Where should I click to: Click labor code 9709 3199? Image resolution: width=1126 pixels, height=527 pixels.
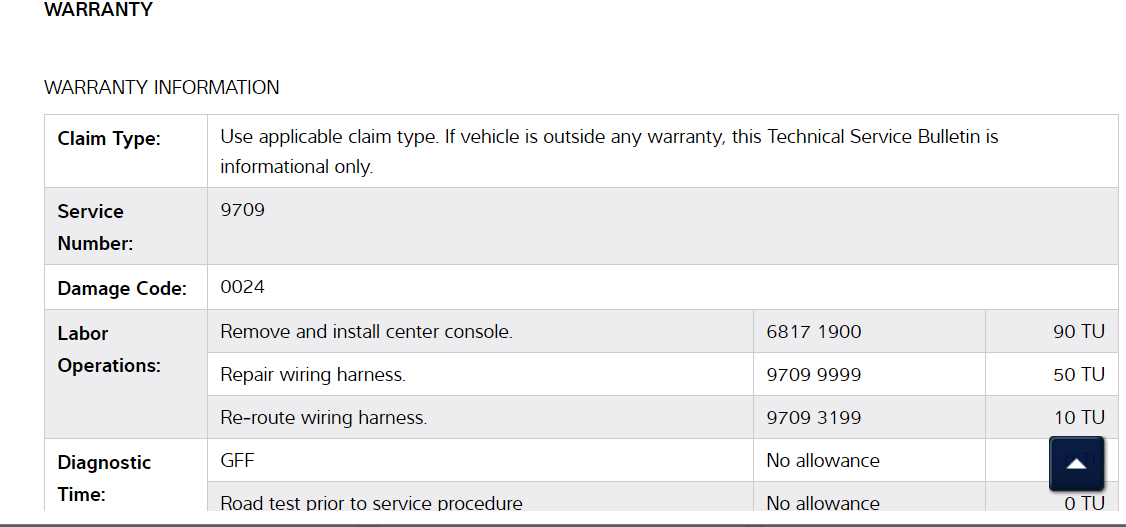coord(813,418)
